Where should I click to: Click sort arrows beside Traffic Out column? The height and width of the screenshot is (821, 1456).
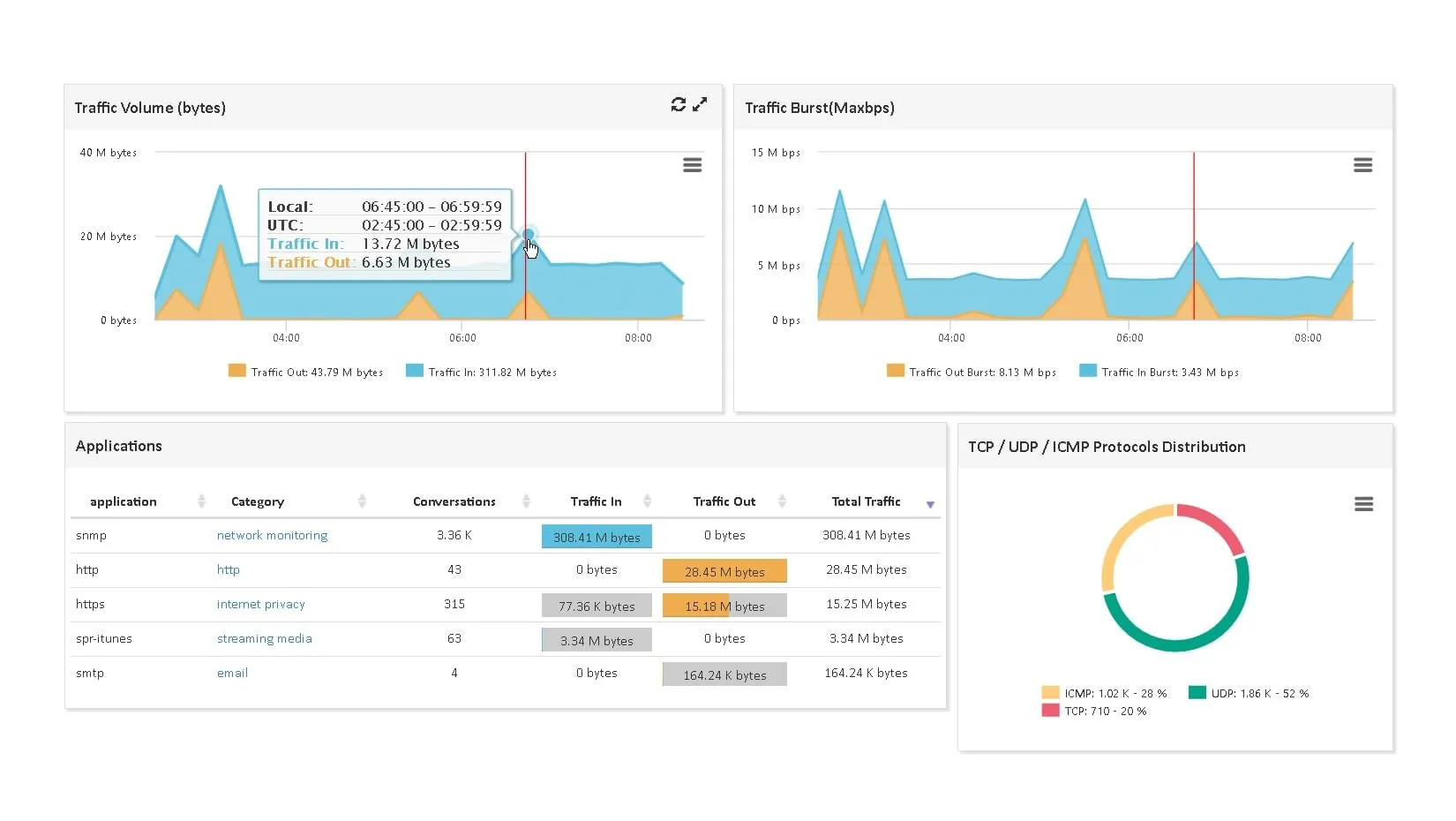[782, 501]
